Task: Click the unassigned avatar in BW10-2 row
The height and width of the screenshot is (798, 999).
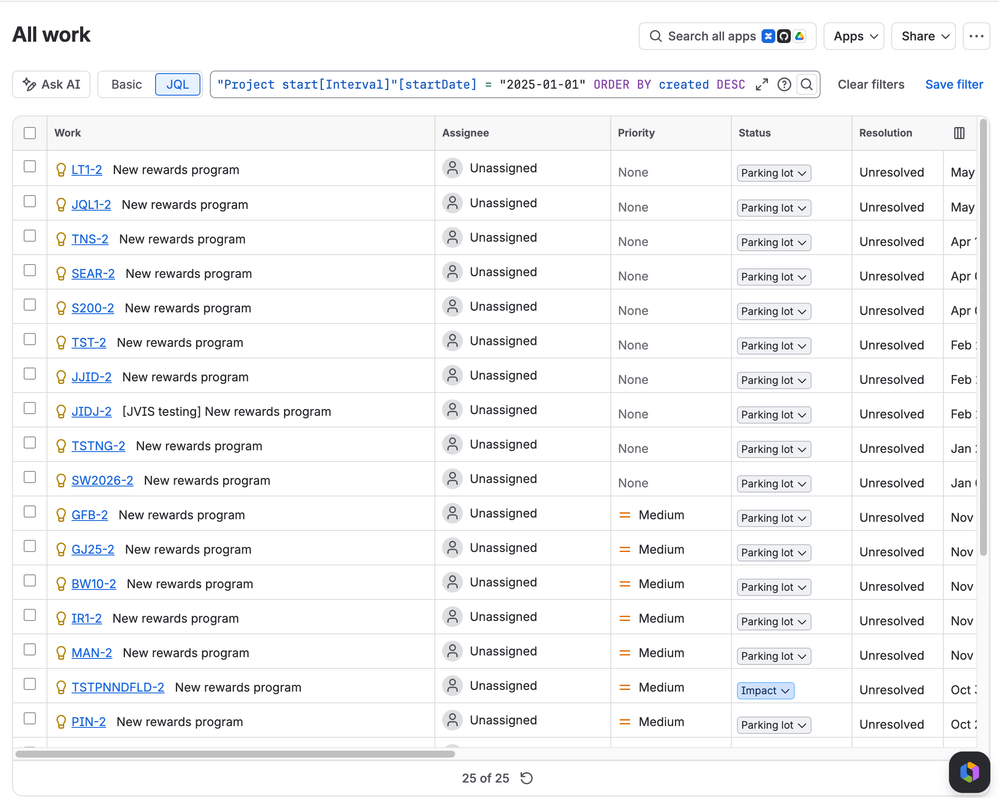Action: click(x=452, y=582)
